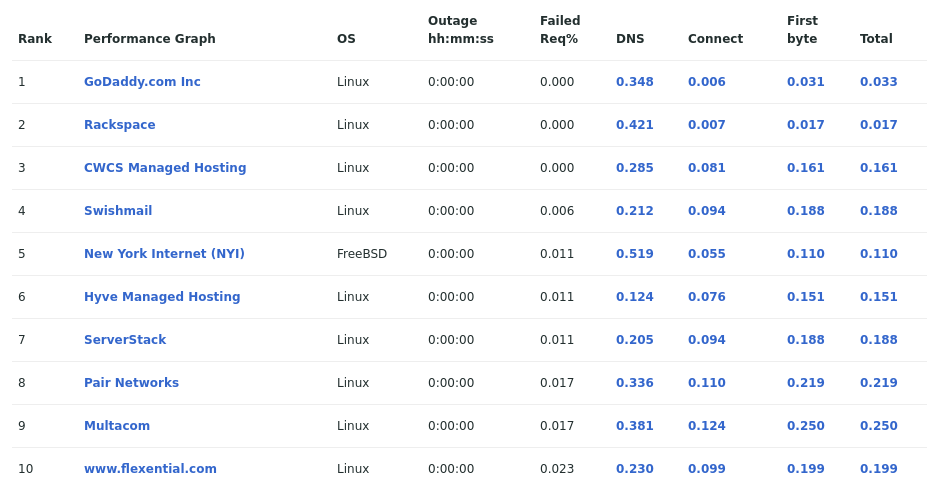Select Rackspace's Linux OS cell
939x490 pixels.
tap(353, 125)
